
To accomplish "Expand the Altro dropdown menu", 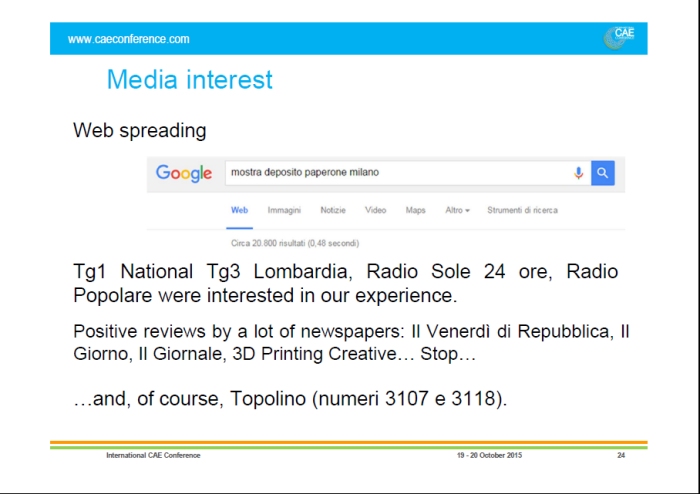I will [457, 210].
